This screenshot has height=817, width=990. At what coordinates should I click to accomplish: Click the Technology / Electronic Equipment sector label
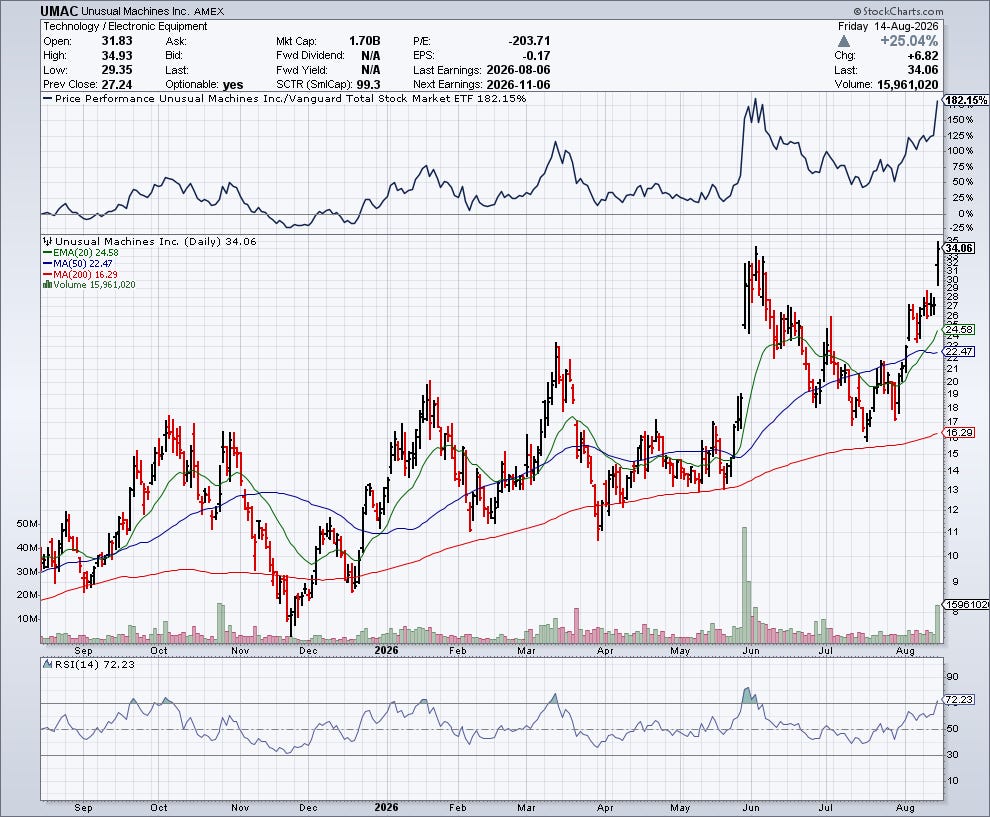point(125,27)
